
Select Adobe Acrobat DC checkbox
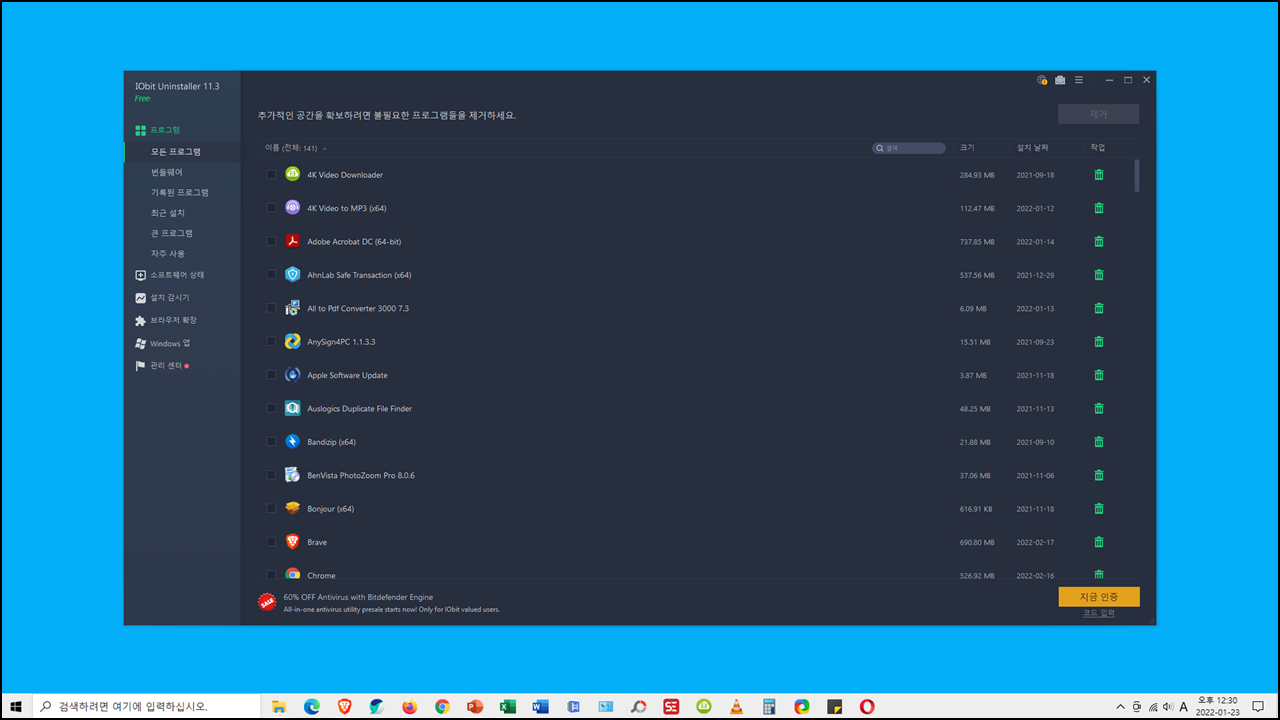click(271, 241)
